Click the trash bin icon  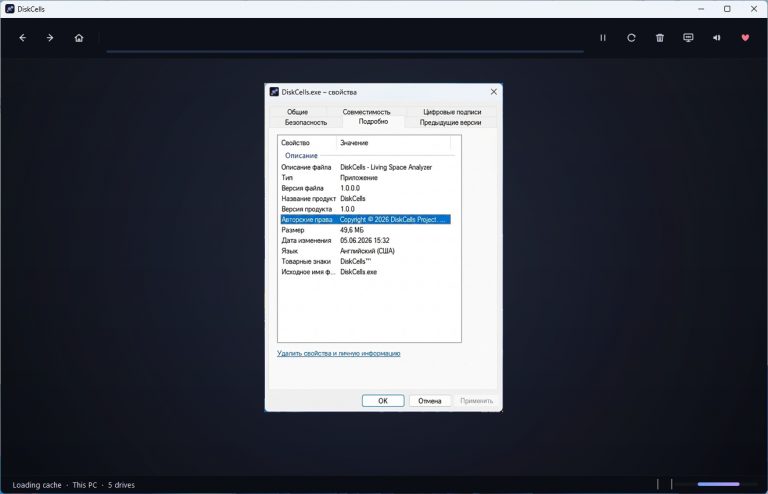coord(660,38)
